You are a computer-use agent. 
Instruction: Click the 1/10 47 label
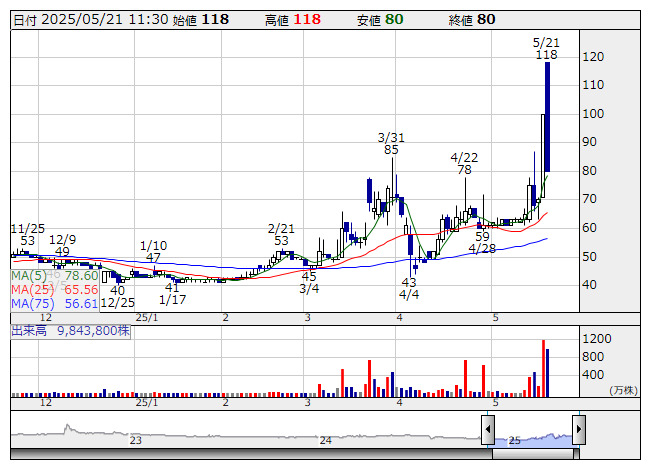click(153, 252)
